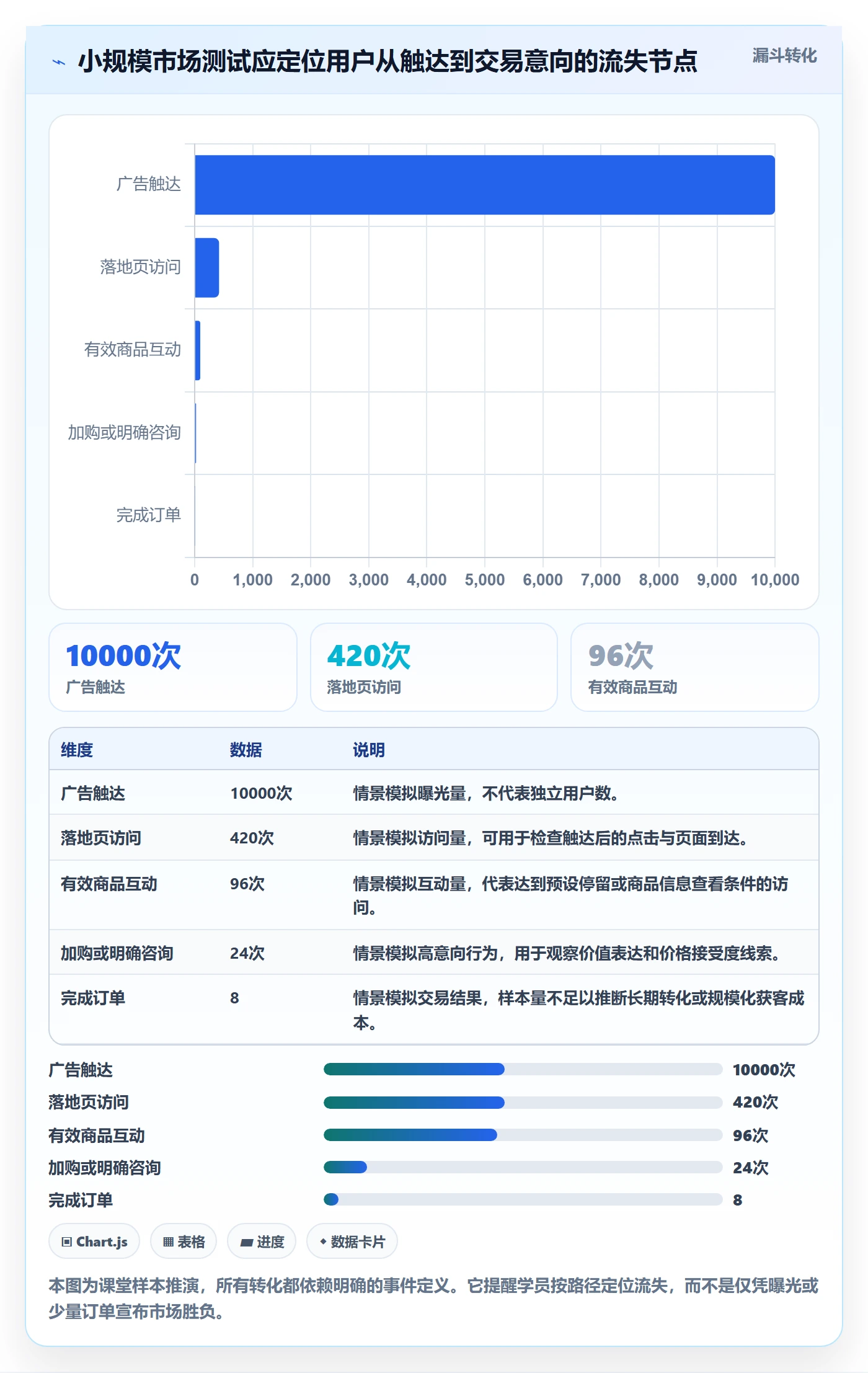Click the 数据 column header

[x=246, y=750]
